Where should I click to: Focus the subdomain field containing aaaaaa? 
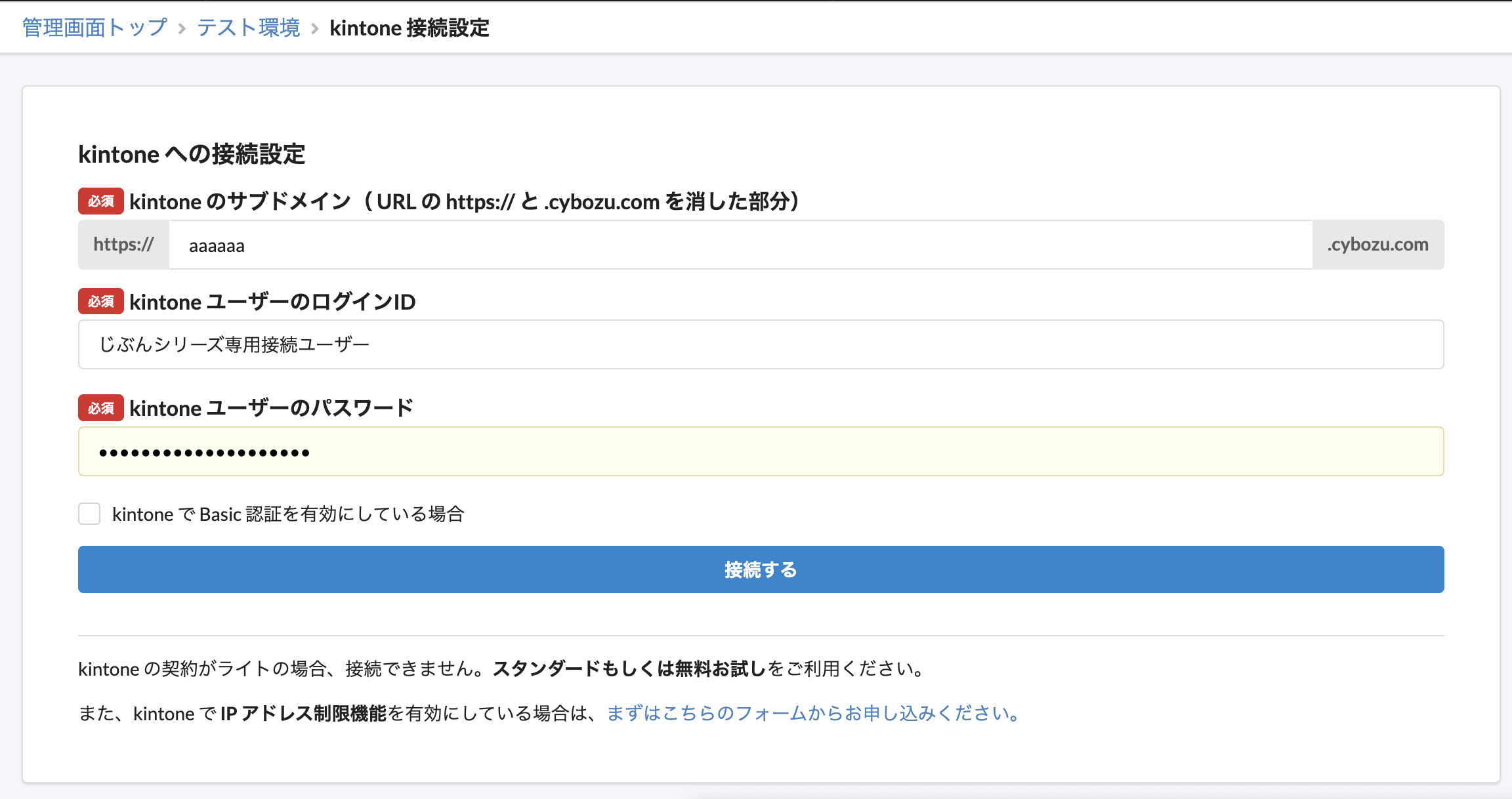pos(740,245)
